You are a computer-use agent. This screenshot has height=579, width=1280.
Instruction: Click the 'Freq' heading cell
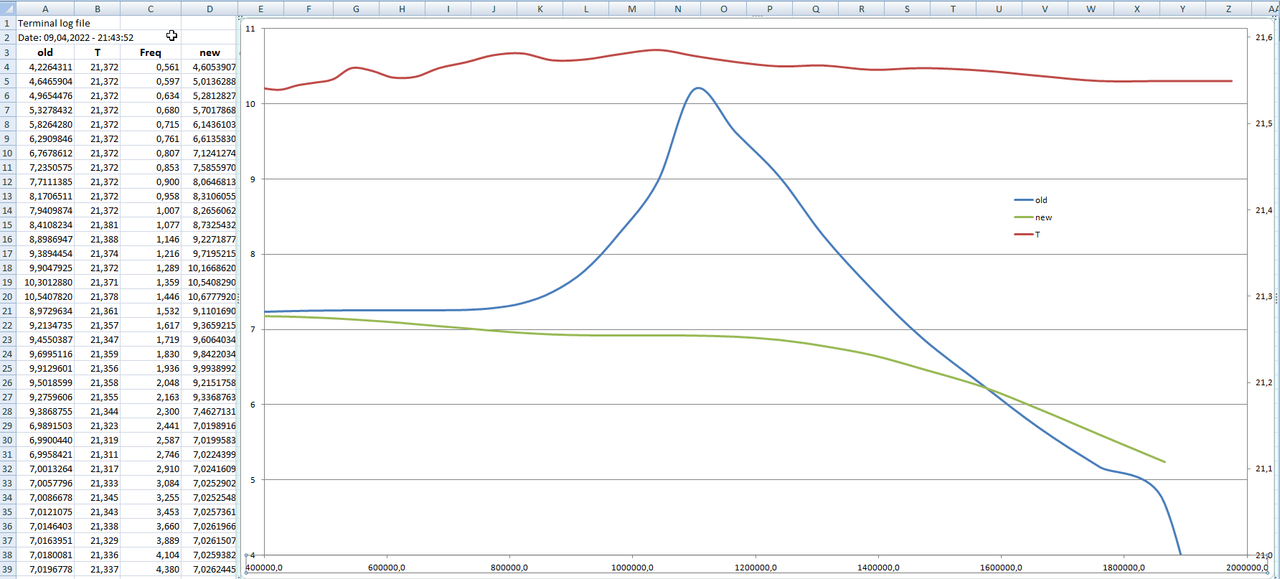click(x=150, y=52)
